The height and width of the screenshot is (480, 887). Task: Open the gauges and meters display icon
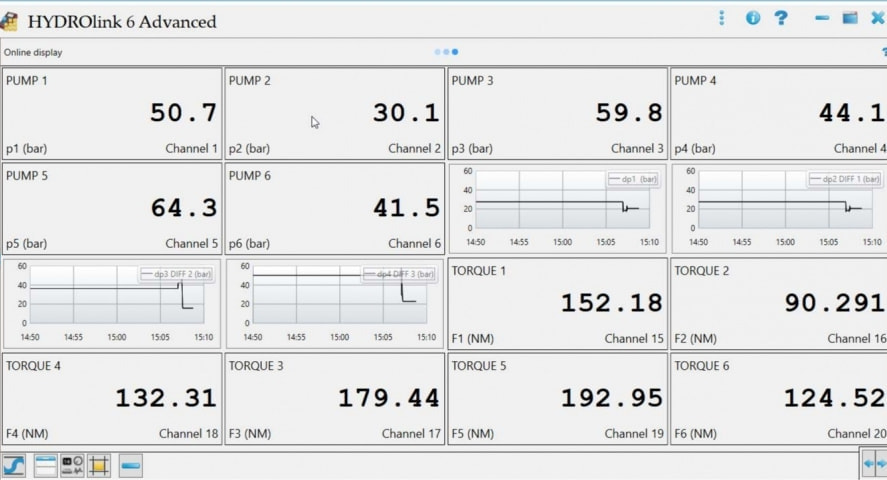click(72, 465)
